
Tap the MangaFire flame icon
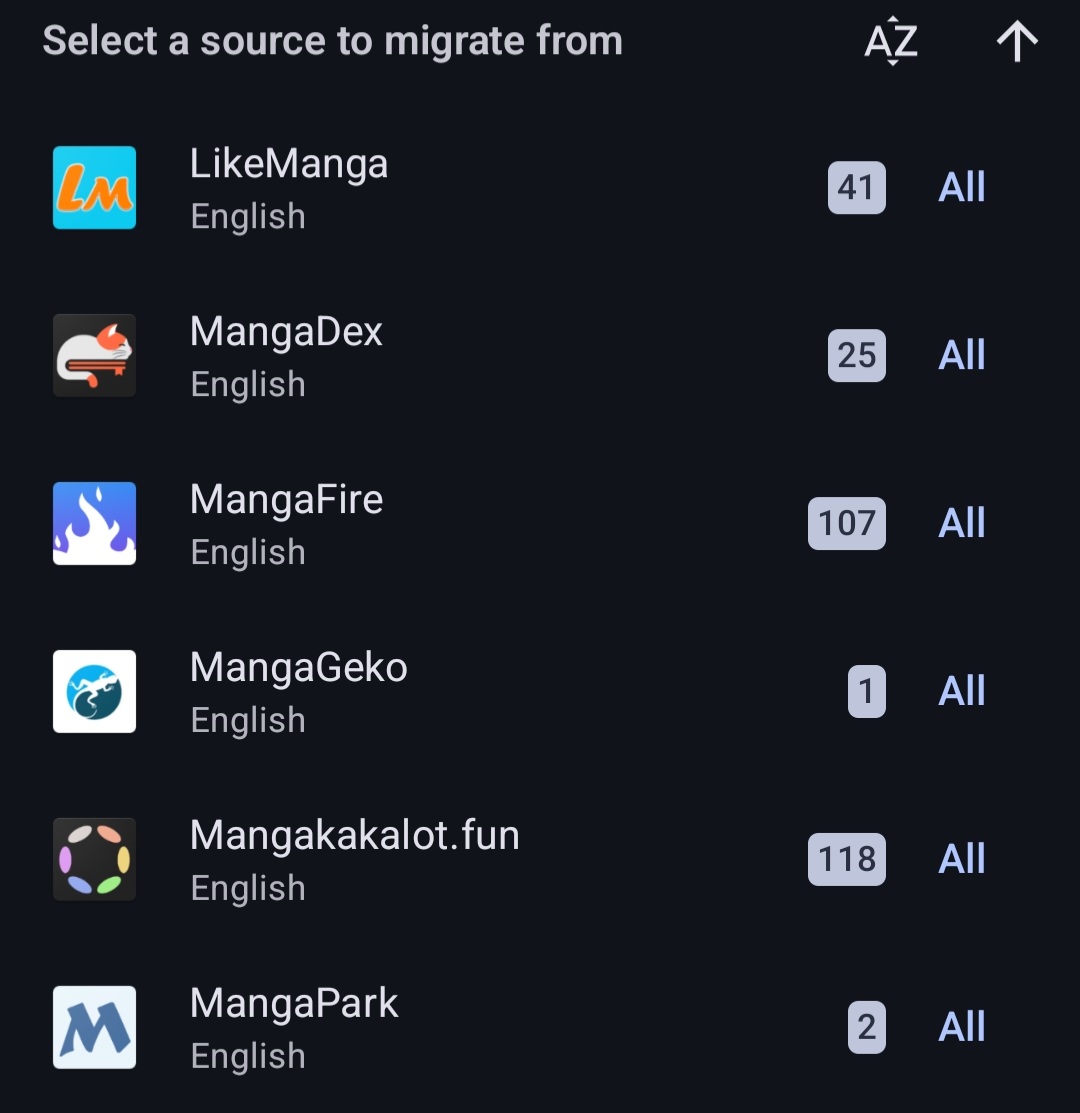[94, 523]
